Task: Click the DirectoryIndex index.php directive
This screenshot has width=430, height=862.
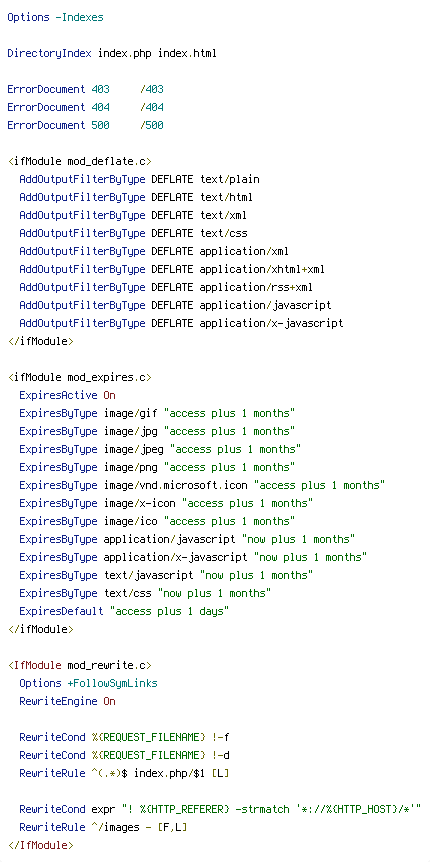Action: point(112,53)
